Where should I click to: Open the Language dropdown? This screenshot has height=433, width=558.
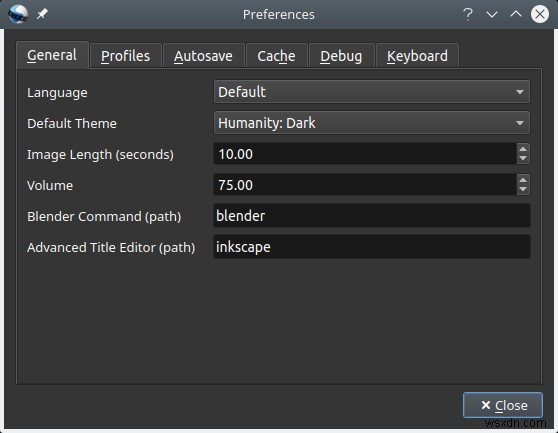point(372,92)
